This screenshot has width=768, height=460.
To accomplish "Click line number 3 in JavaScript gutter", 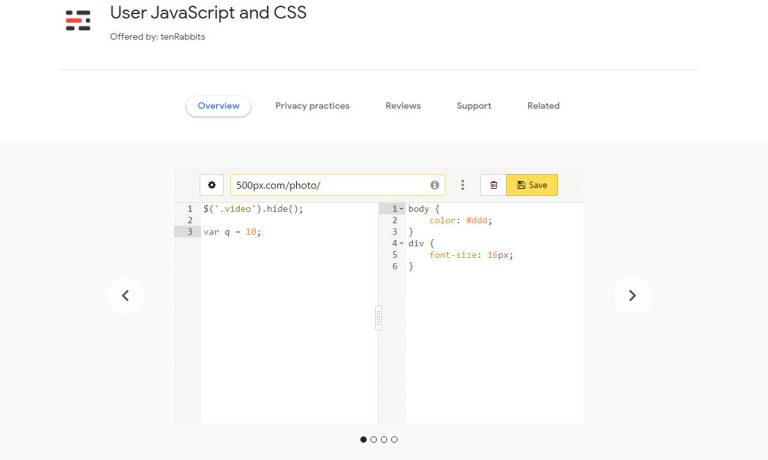I will click(x=190, y=232).
